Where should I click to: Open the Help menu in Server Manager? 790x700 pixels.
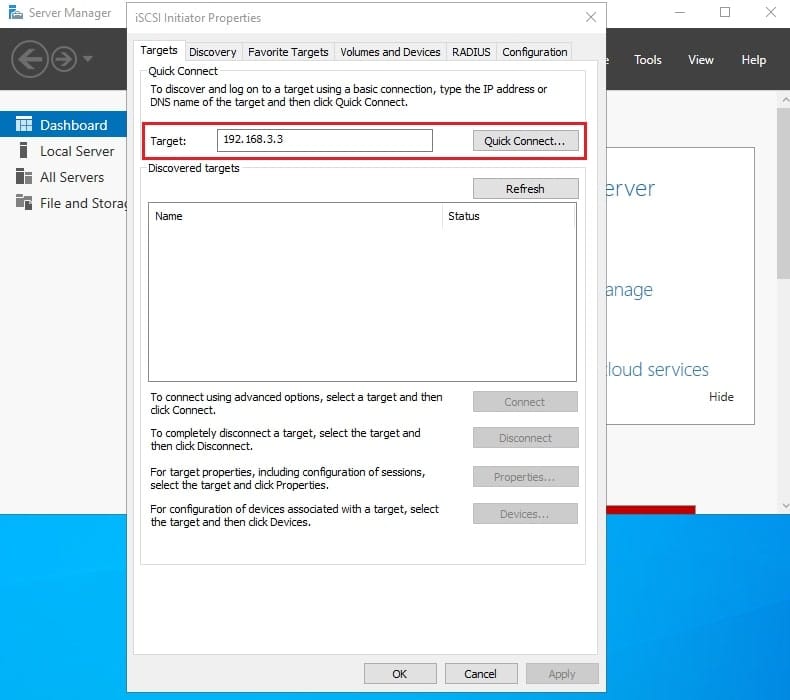[x=754, y=60]
